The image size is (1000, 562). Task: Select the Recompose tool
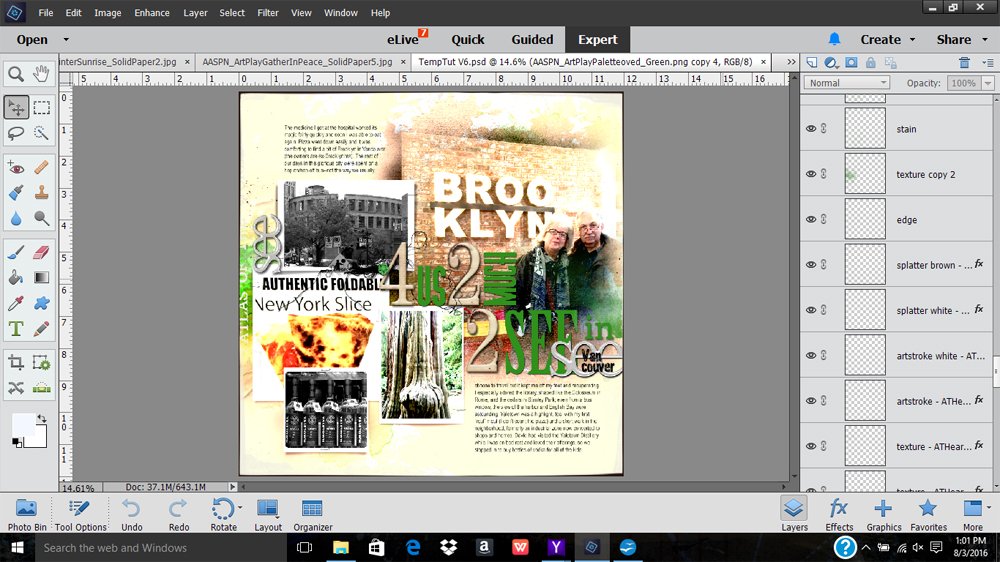[x=41, y=363]
